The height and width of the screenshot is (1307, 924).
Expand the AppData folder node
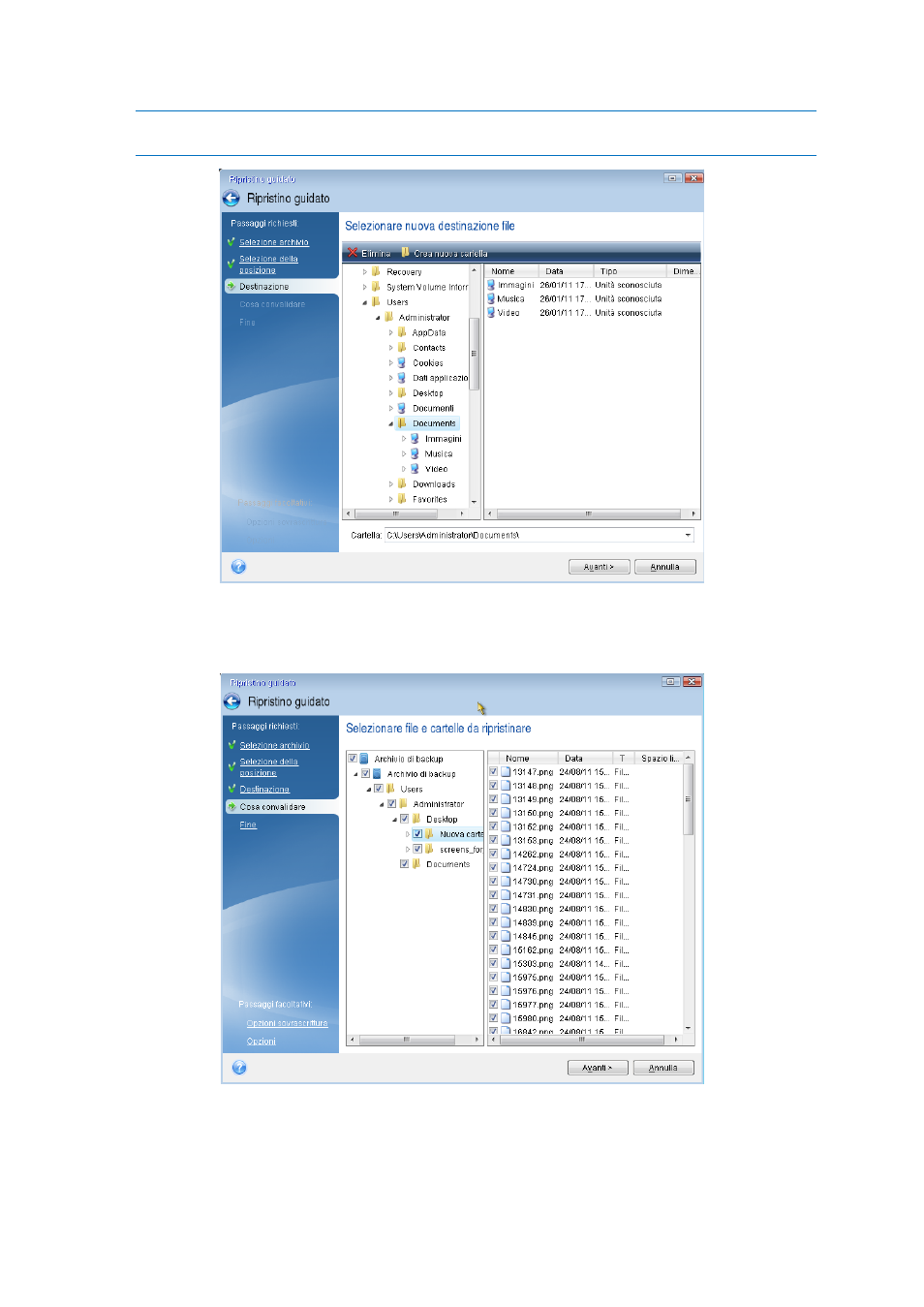391,332
